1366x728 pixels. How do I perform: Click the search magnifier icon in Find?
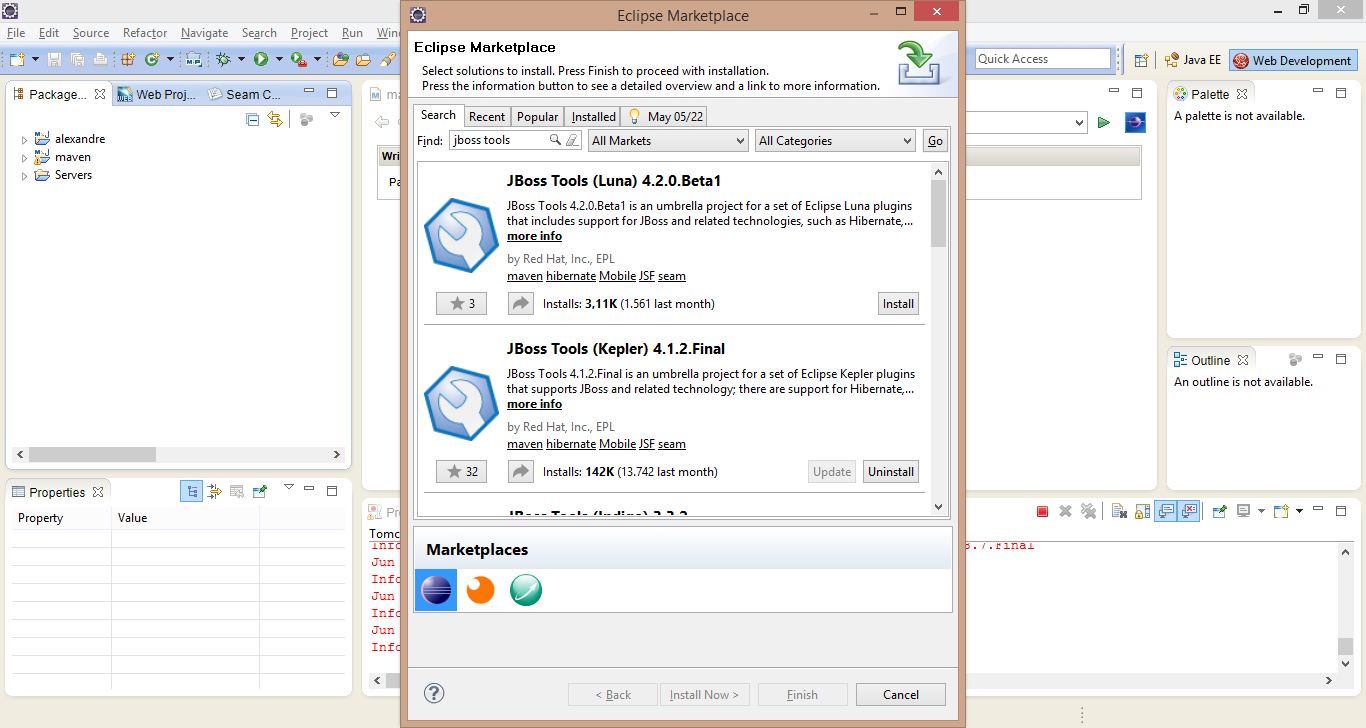click(555, 140)
